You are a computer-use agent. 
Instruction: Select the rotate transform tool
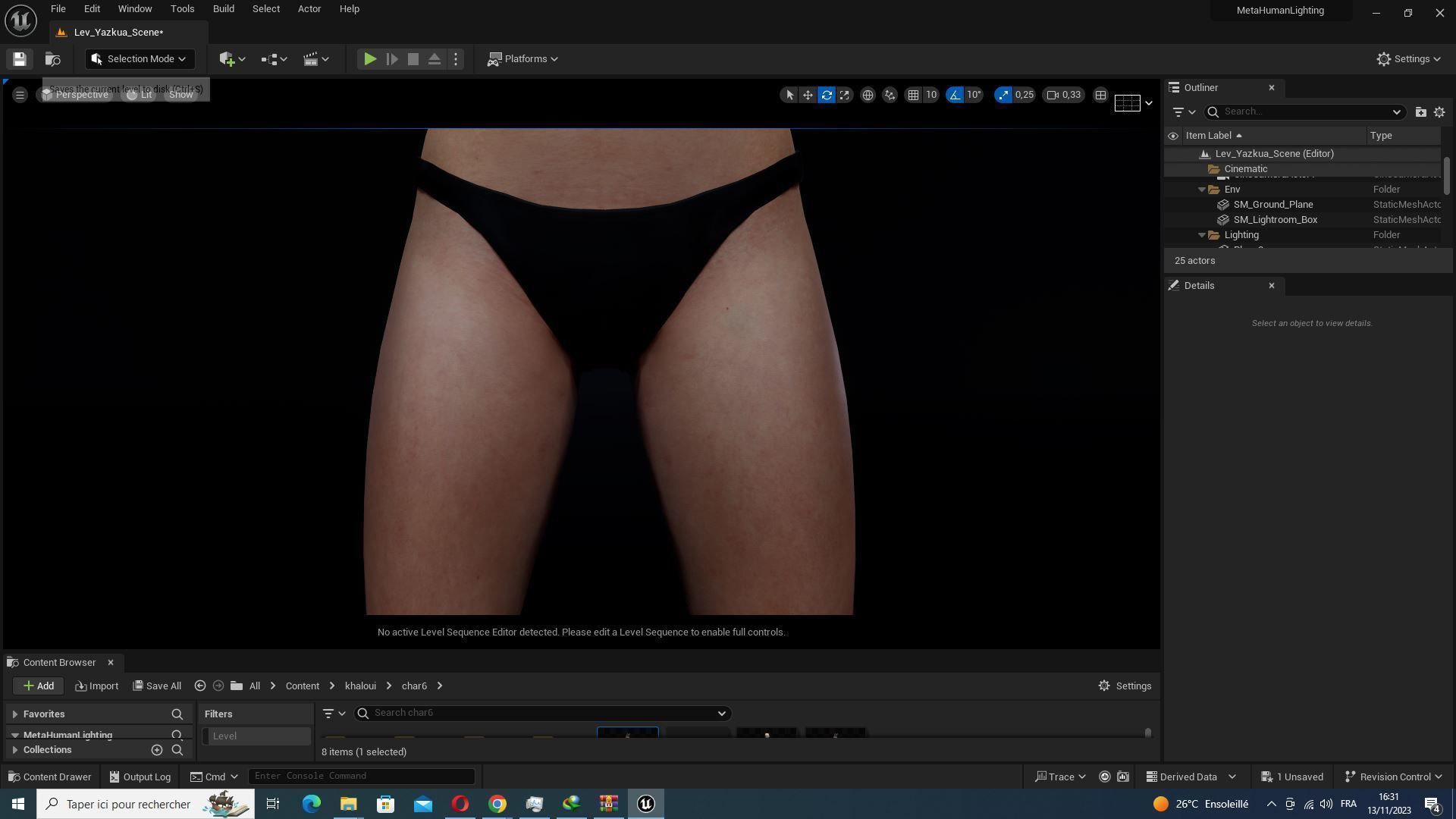pyautogui.click(x=827, y=95)
